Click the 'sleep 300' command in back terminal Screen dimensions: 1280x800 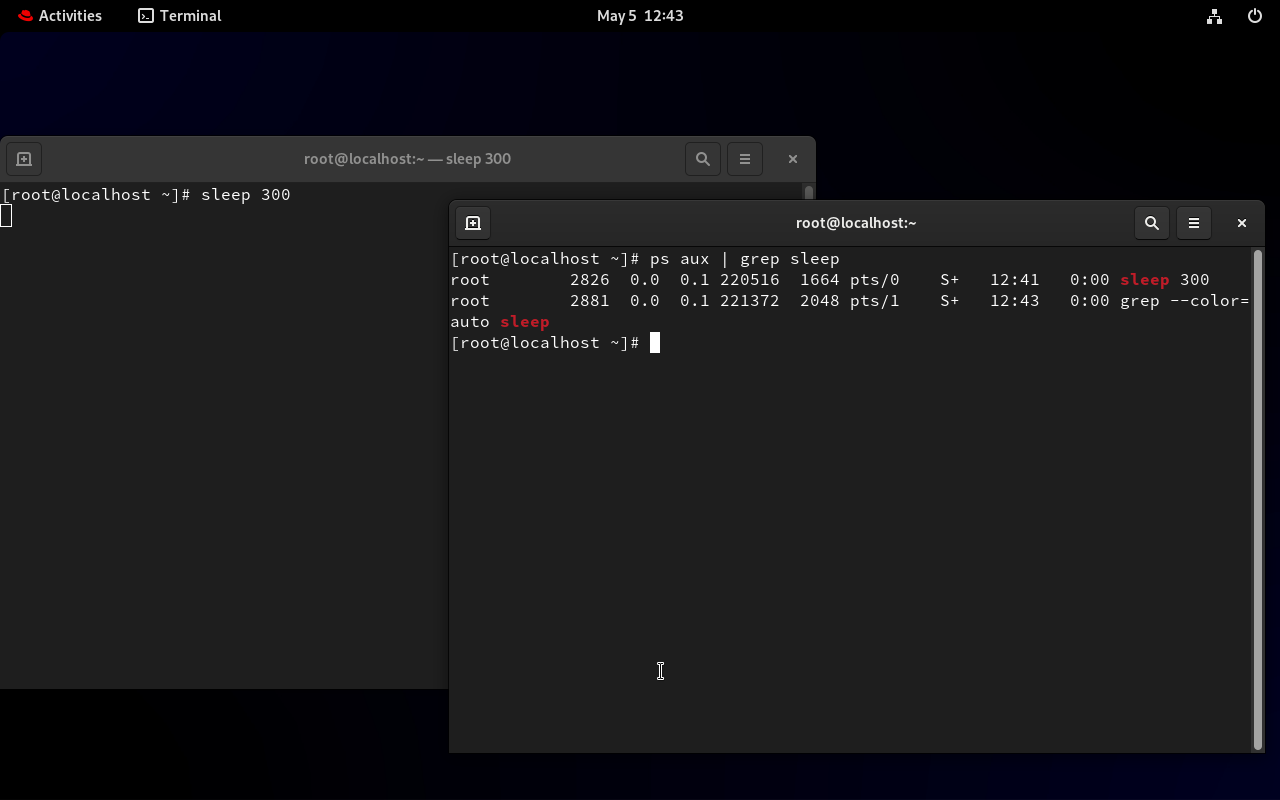pos(246,195)
